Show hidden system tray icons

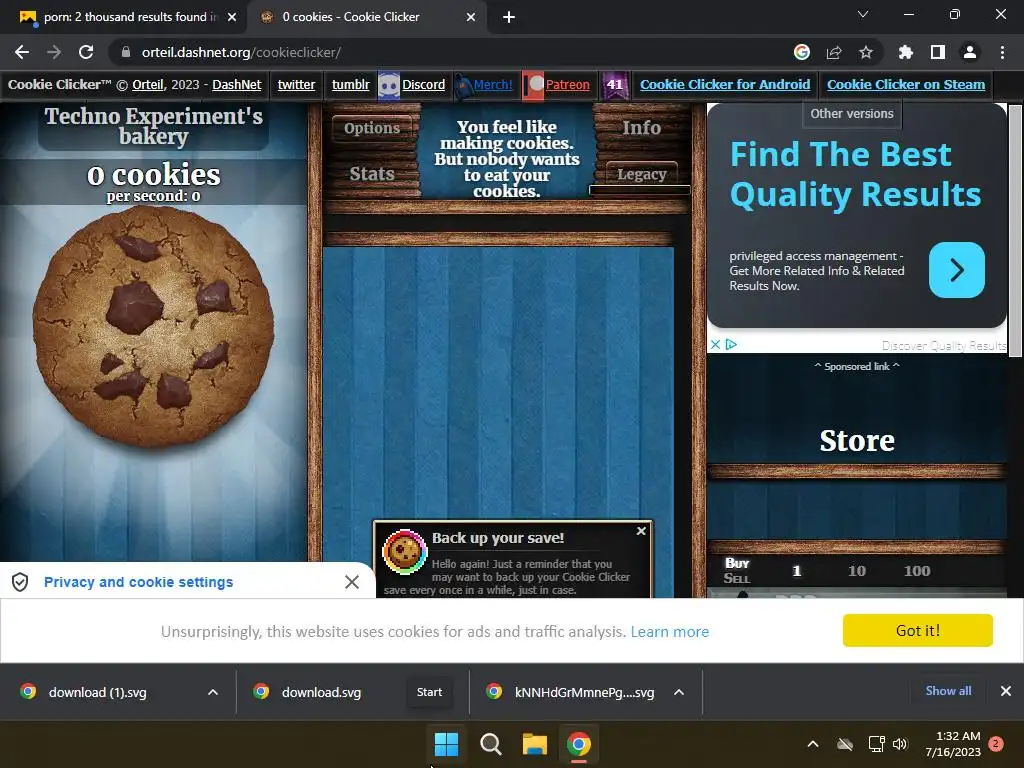coord(813,744)
